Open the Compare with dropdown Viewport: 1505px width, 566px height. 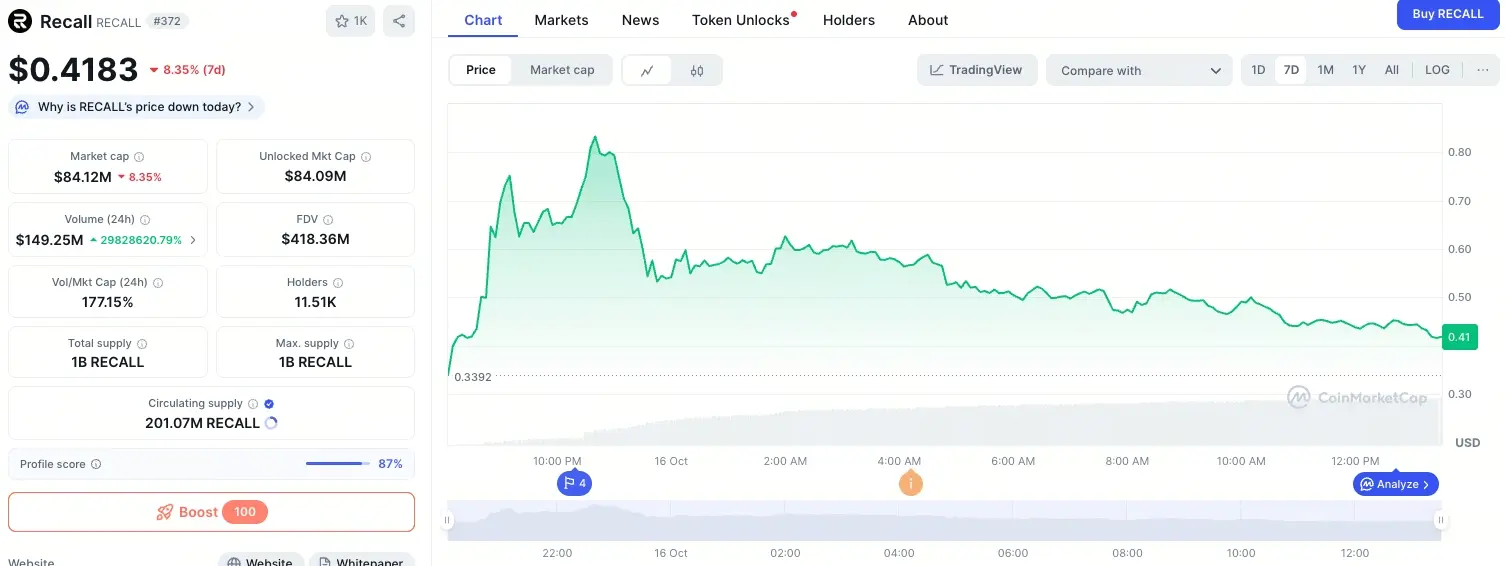point(1140,70)
